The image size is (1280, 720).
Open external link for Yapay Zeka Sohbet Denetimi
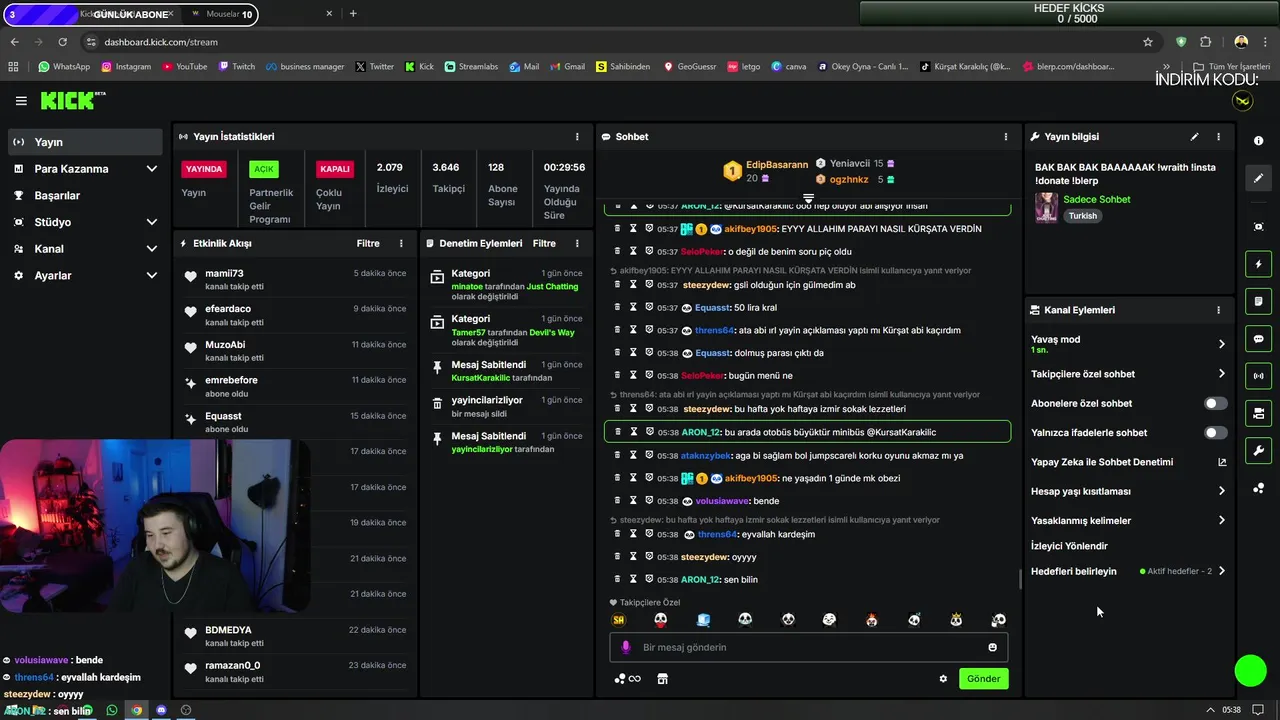click(x=1221, y=462)
